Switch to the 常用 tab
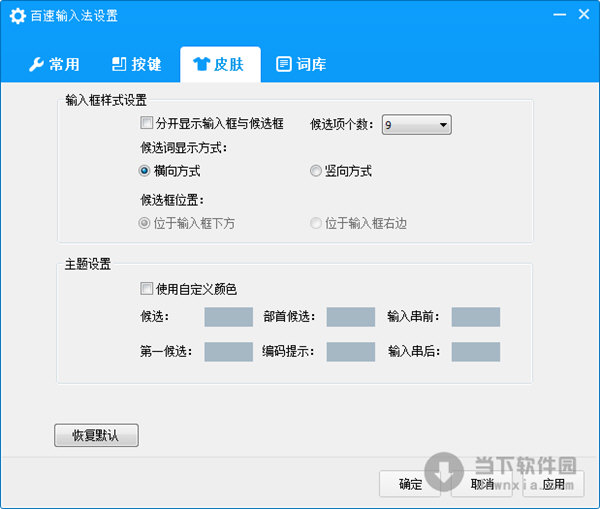This screenshot has width=600, height=509. point(53,64)
